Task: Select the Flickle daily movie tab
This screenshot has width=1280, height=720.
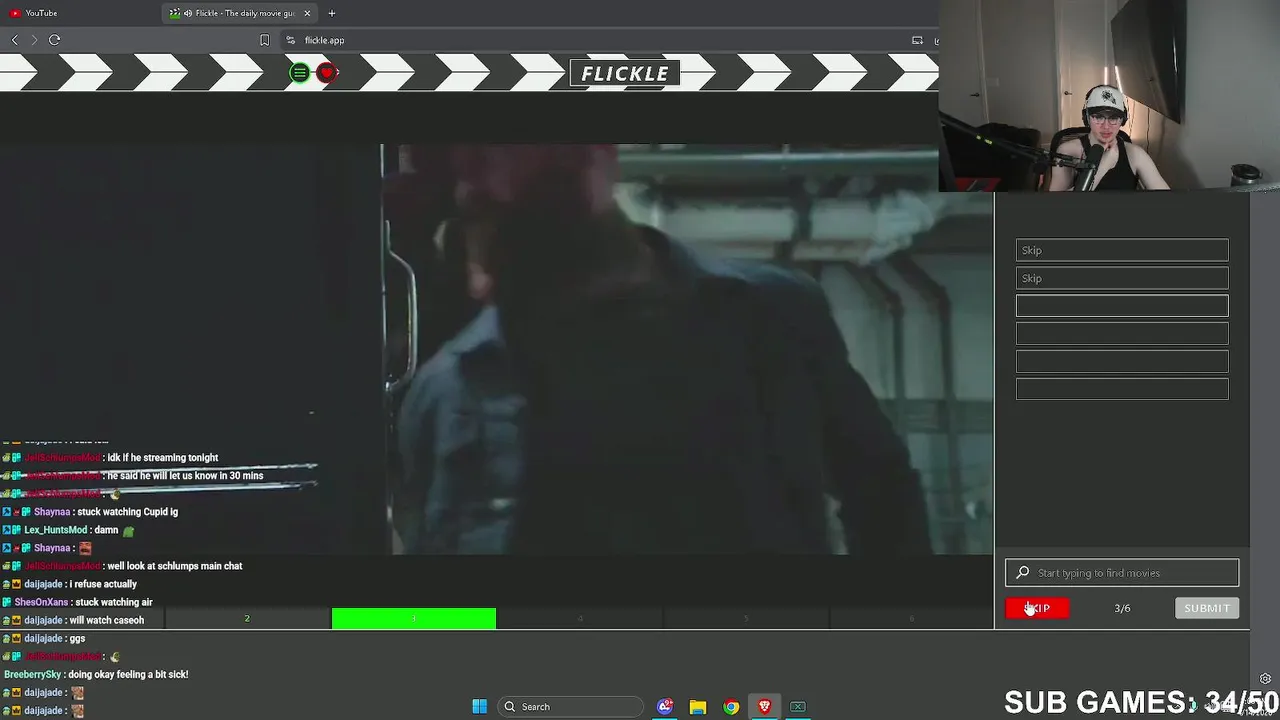Action: click(241, 13)
